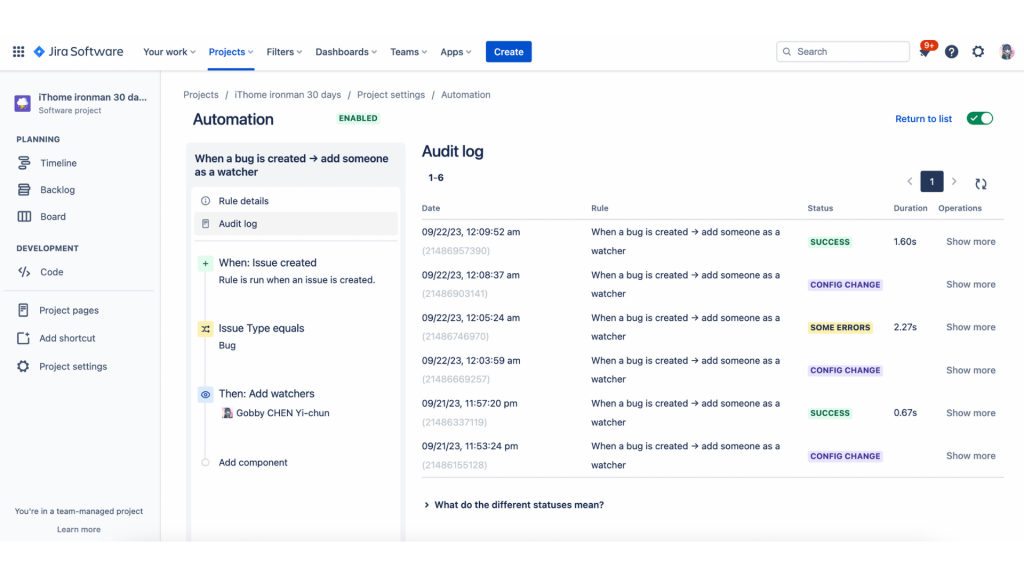Click the Timeline icon in sidebar
Viewport: 1024px width, 576px height.
coord(24,163)
